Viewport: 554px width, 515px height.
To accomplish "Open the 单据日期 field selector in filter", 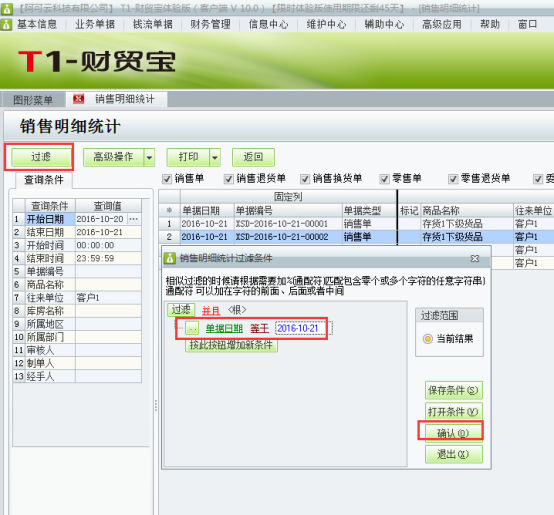I will click(x=224, y=328).
